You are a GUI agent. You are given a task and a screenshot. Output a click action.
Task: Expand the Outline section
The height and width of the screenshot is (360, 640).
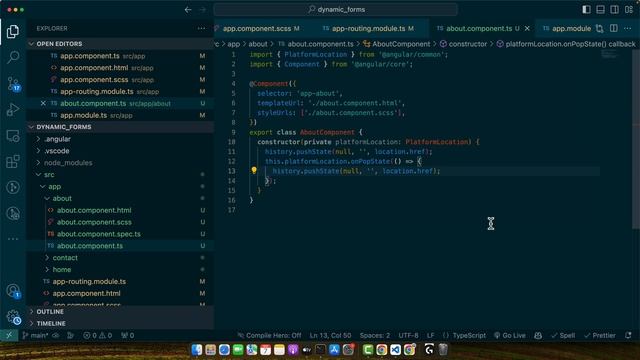pyautogui.click(x=120, y=311)
